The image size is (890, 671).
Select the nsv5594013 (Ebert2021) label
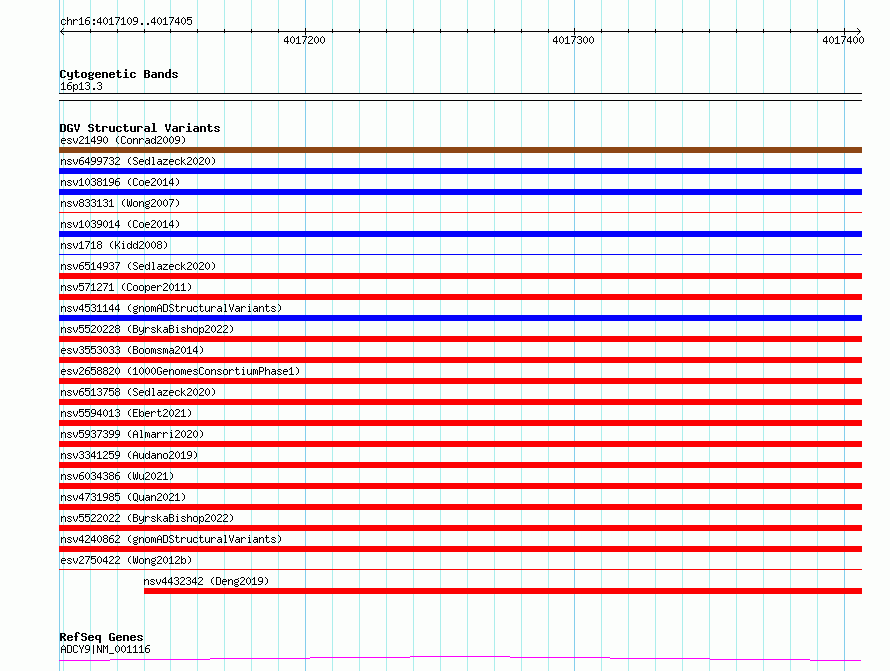tap(126, 413)
